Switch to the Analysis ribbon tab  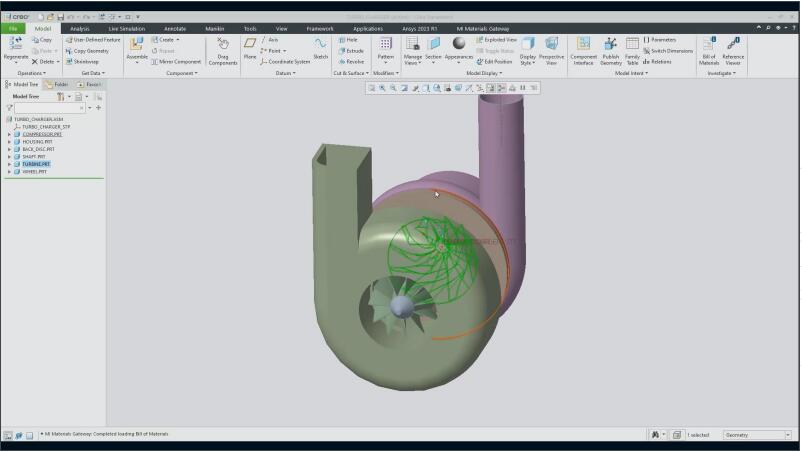tap(80, 28)
